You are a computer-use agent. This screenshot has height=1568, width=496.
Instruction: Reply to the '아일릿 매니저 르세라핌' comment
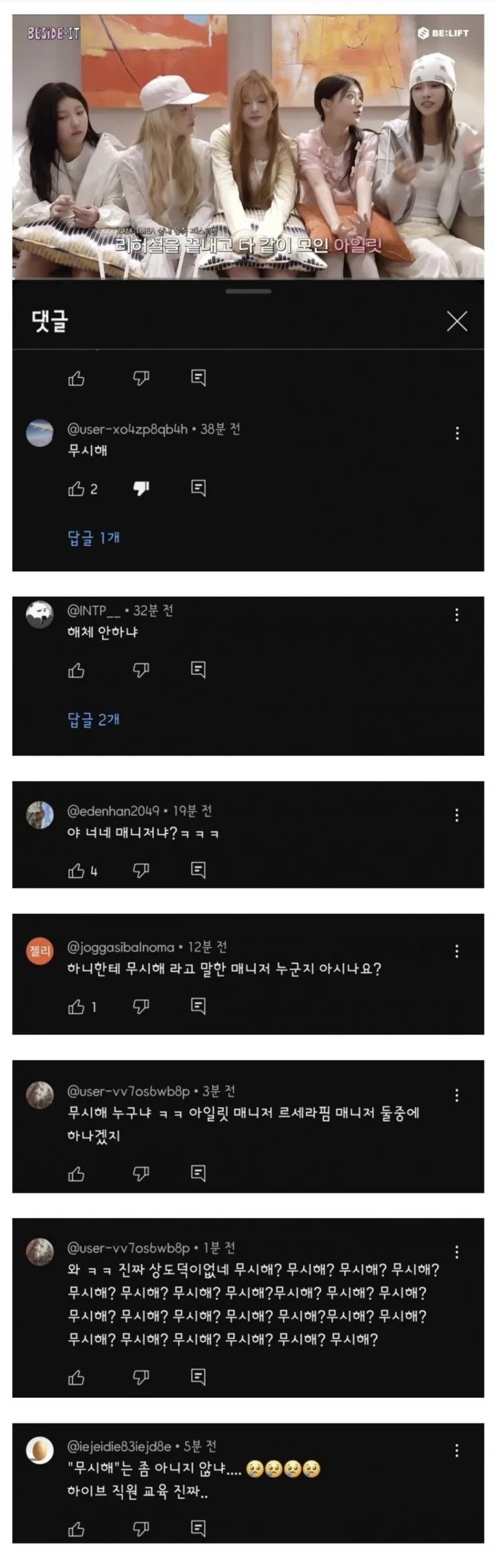[x=198, y=1173]
